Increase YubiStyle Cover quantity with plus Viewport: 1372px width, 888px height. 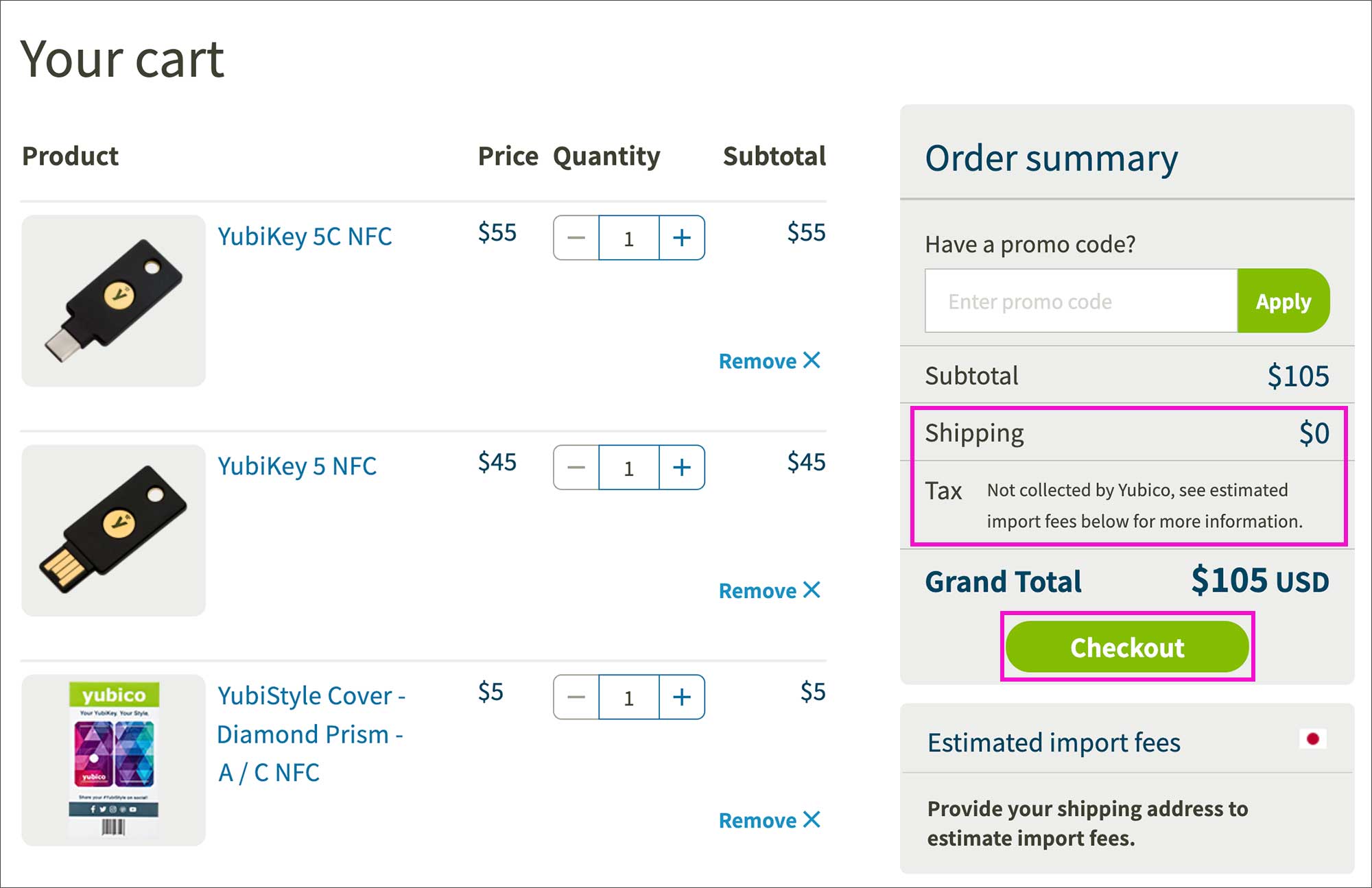[x=681, y=697]
